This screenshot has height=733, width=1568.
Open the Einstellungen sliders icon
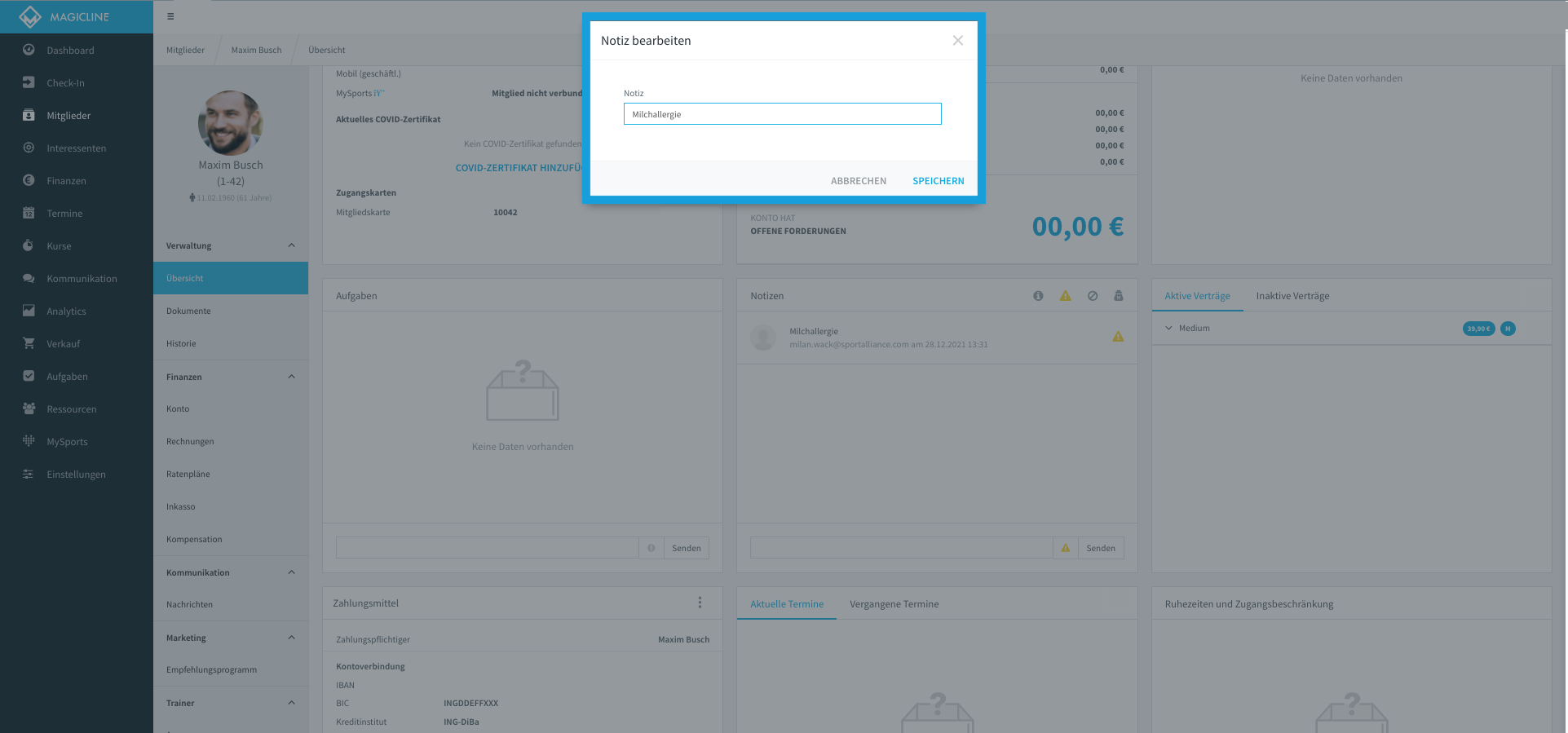[29, 474]
